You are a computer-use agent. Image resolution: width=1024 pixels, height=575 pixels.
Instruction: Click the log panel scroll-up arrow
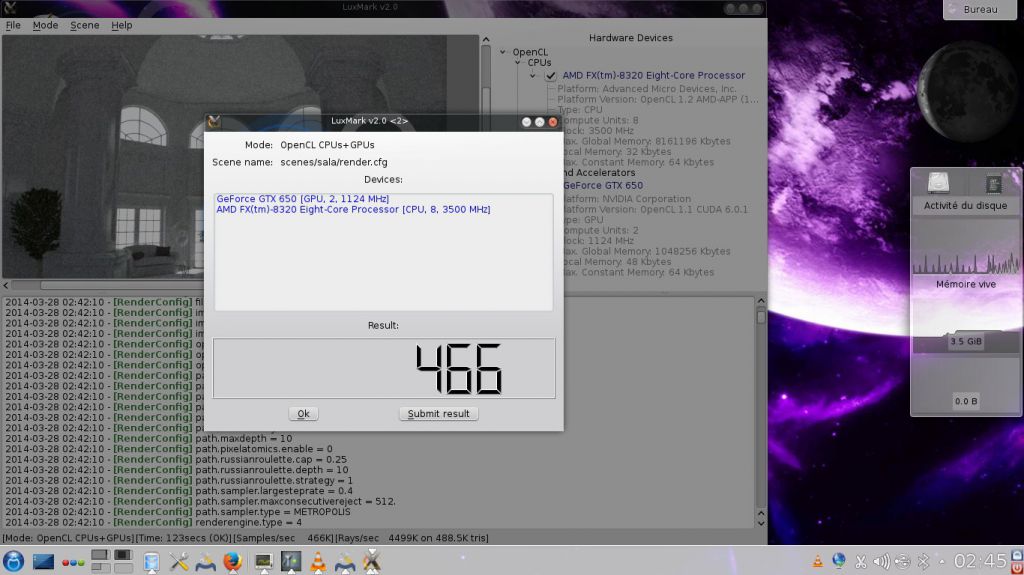pyautogui.click(x=761, y=301)
